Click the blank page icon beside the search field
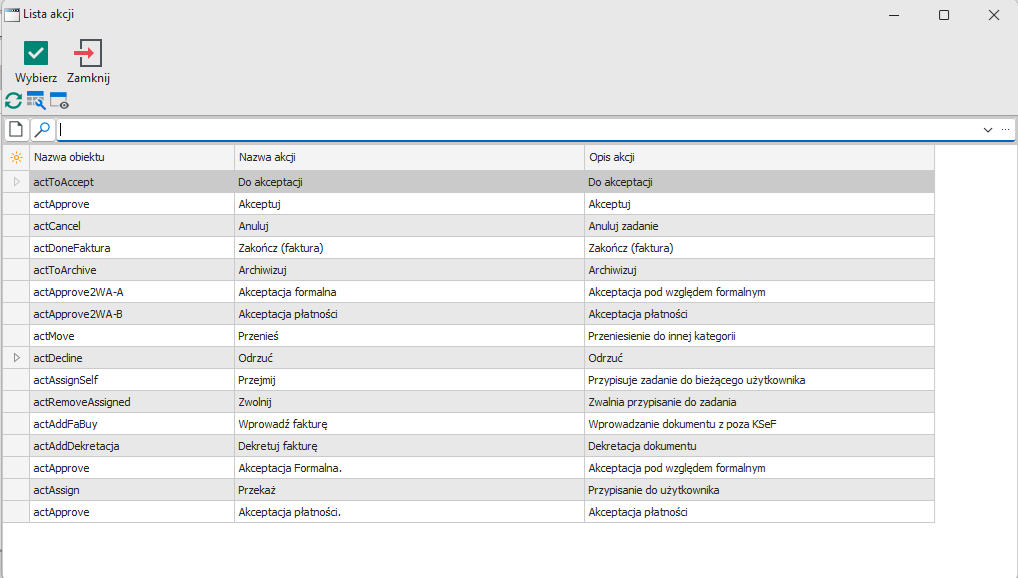 pyautogui.click(x=16, y=130)
